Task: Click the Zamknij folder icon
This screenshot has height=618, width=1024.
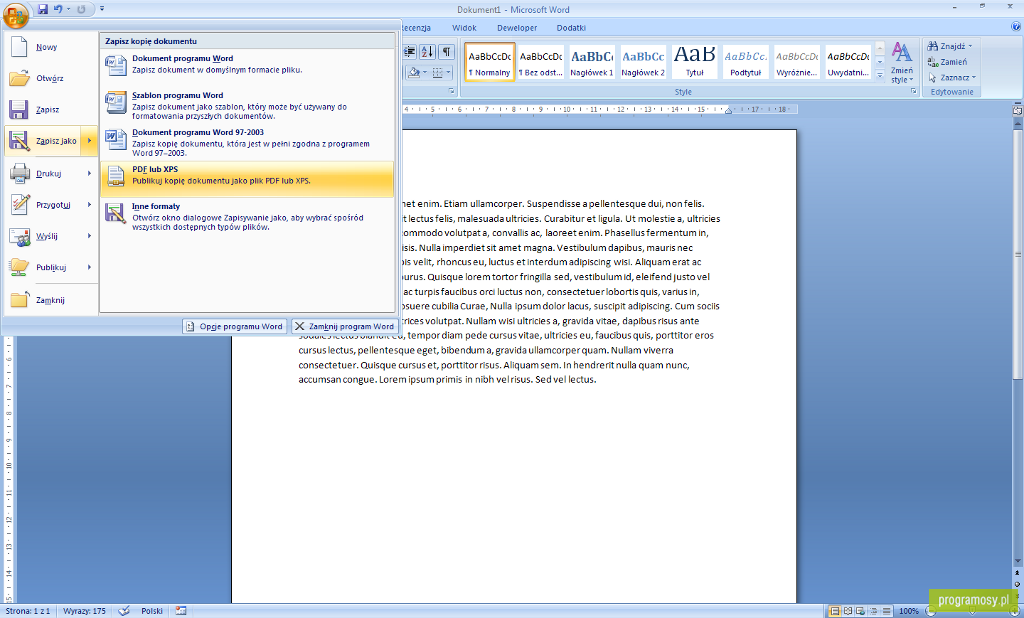Action: pyautogui.click(x=20, y=299)
